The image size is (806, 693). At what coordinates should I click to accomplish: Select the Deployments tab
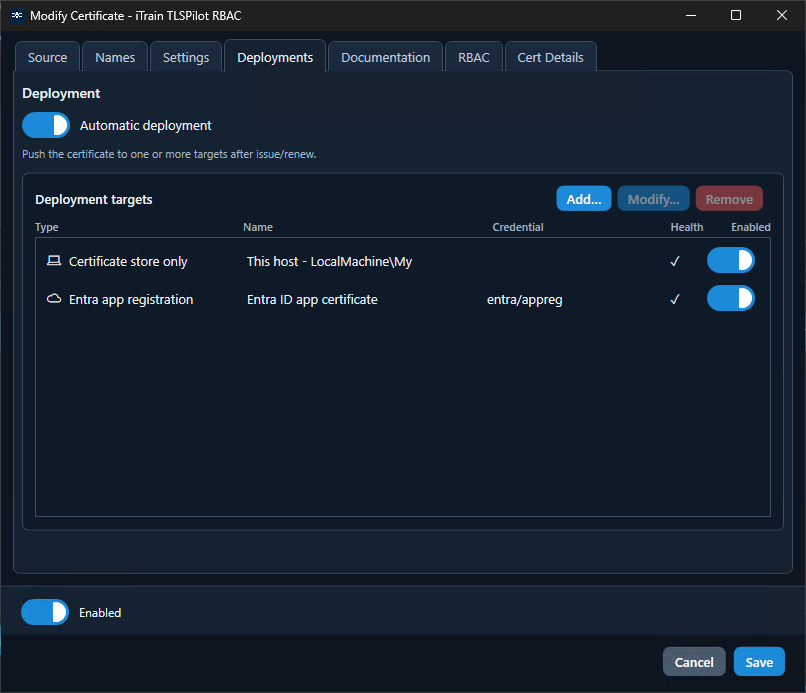tap(275, 57)
